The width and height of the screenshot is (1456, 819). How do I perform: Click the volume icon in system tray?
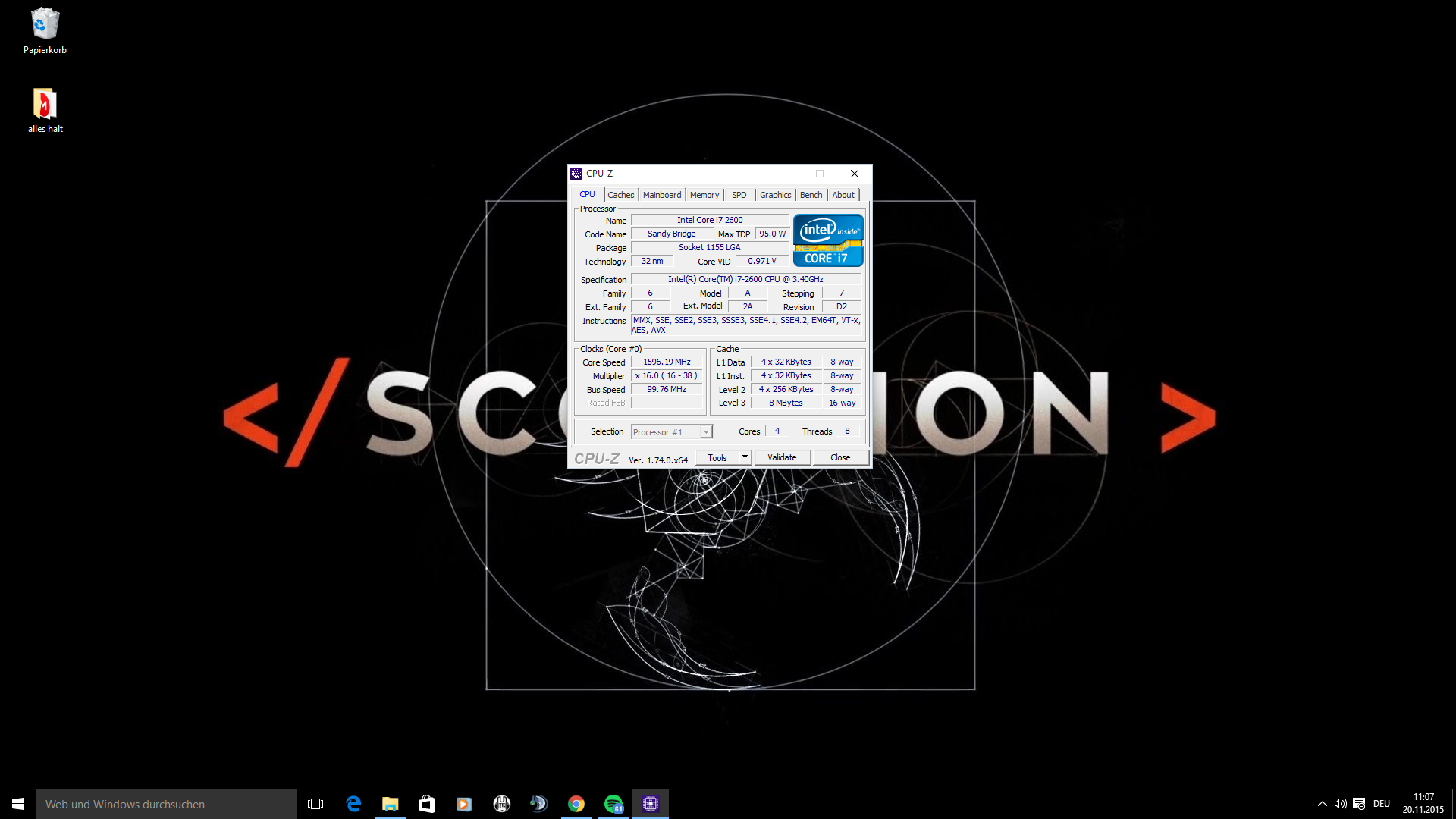point(1340,804)
